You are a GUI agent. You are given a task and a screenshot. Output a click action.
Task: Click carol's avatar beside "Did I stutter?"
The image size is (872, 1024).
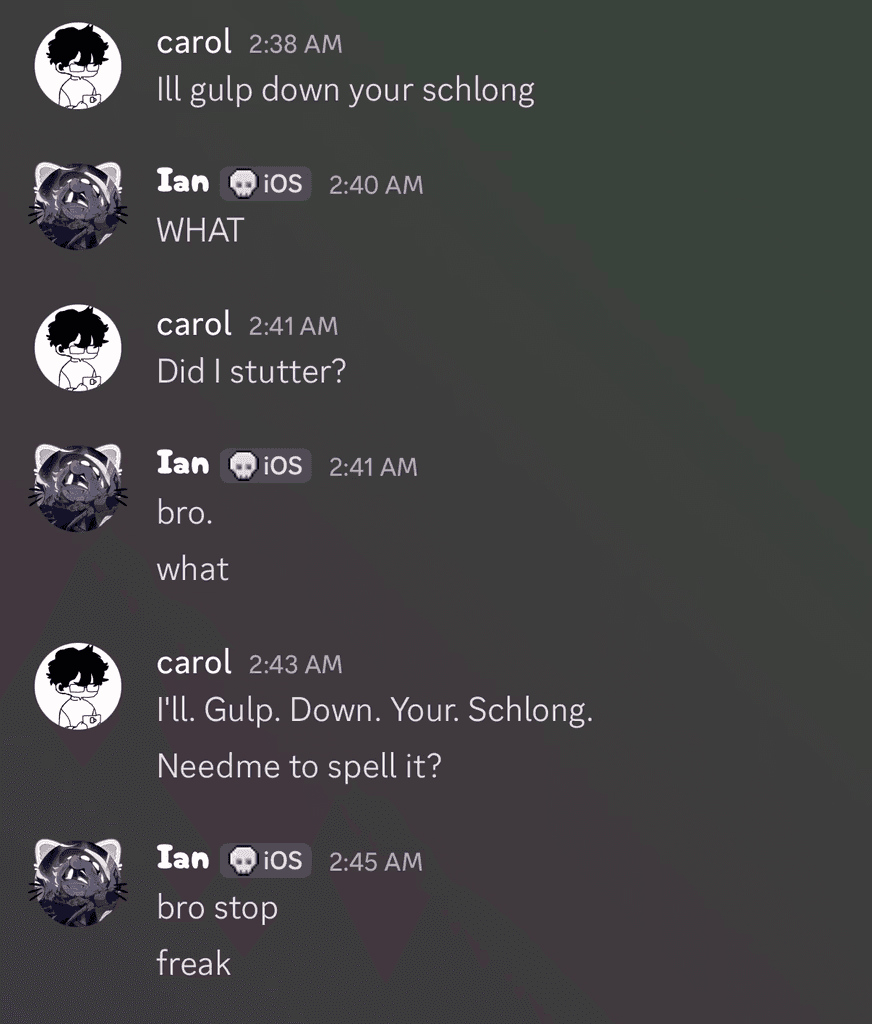click(x=78, y=347)
